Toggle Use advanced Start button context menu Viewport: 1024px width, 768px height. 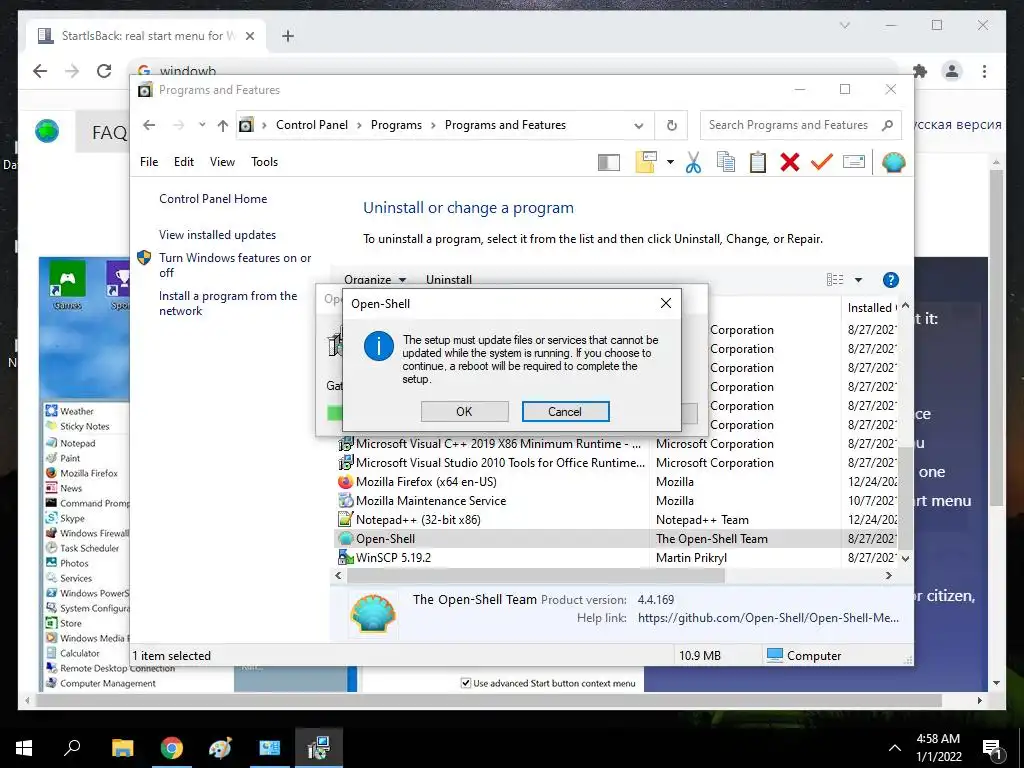466,683
